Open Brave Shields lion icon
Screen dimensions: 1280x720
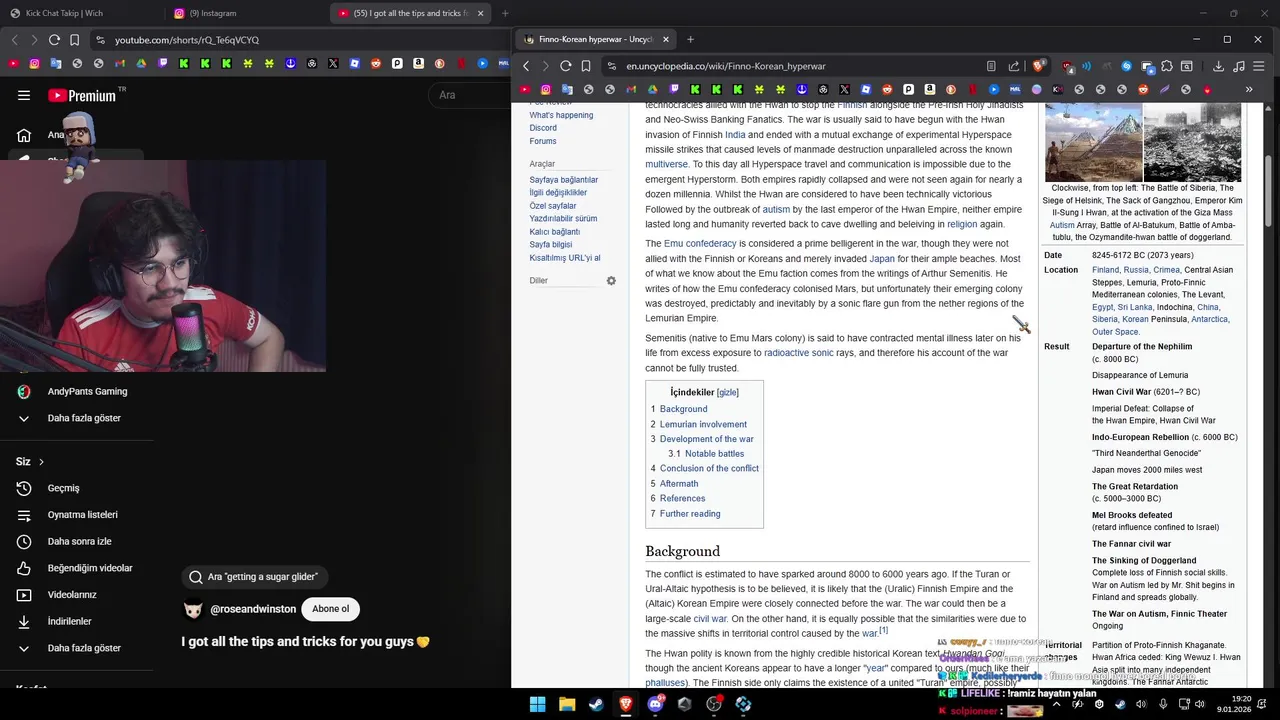coord(1039,66)
